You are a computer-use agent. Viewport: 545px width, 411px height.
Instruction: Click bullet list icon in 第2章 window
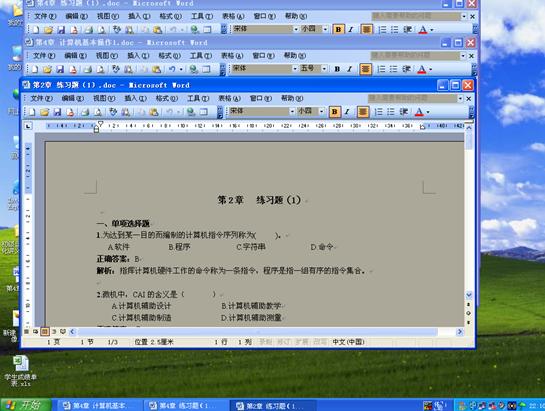[x=390, y=112]
